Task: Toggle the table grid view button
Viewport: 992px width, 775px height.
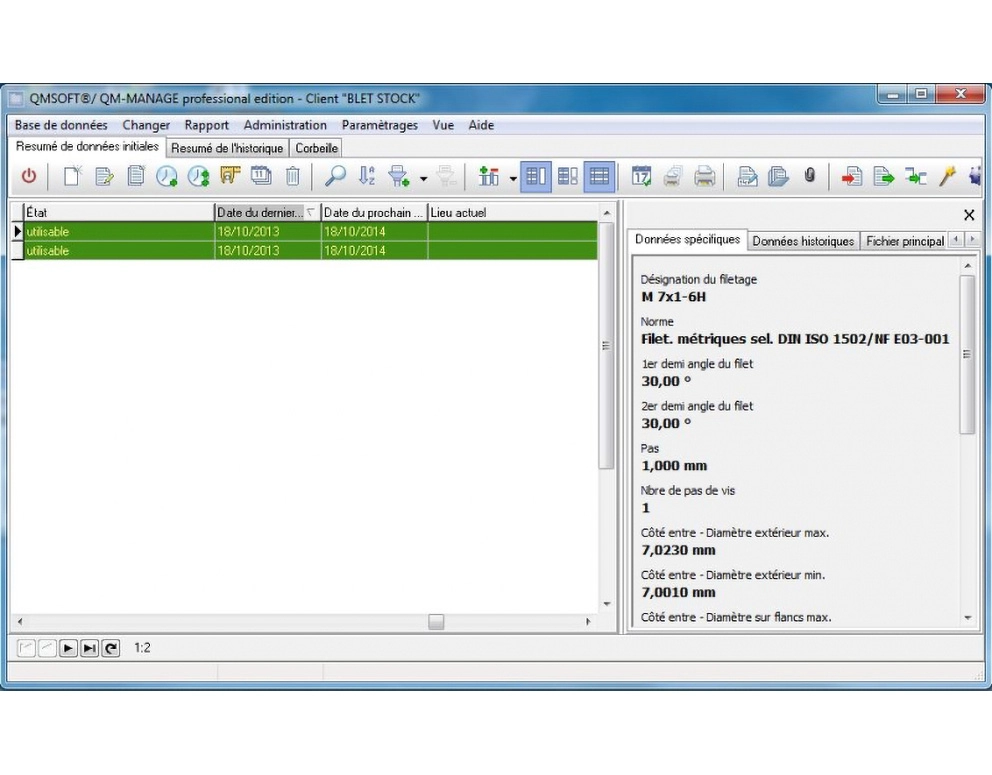Action: pyautogui.click(x=599, y=176)
